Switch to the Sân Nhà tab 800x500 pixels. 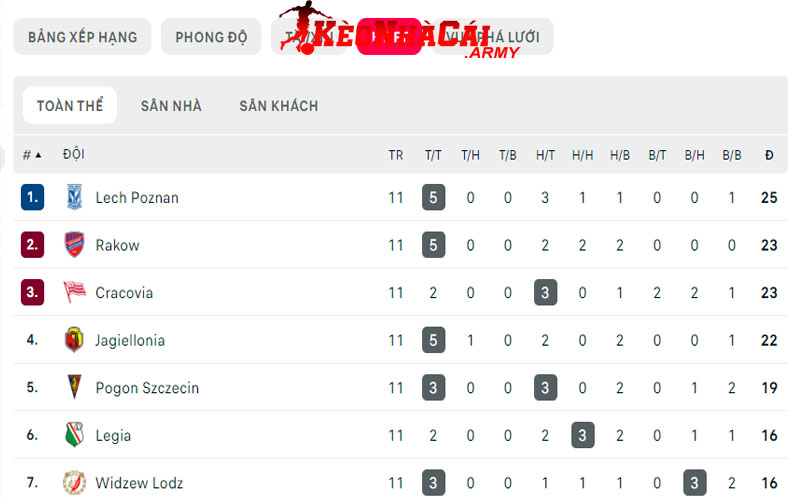point(171,106)
